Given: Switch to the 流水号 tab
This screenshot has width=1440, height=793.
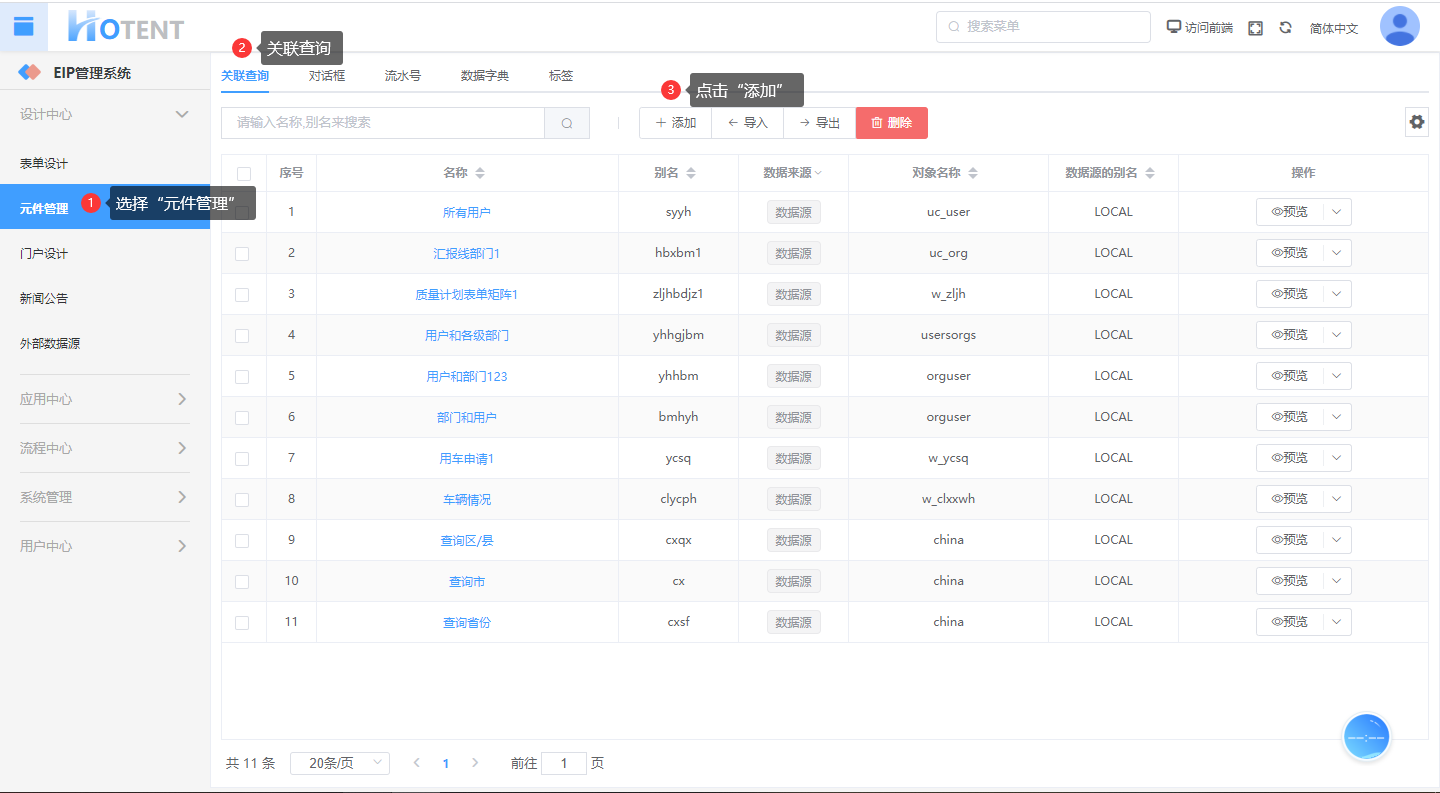Looking at the screenshot, I should click(x=403, y=76).
